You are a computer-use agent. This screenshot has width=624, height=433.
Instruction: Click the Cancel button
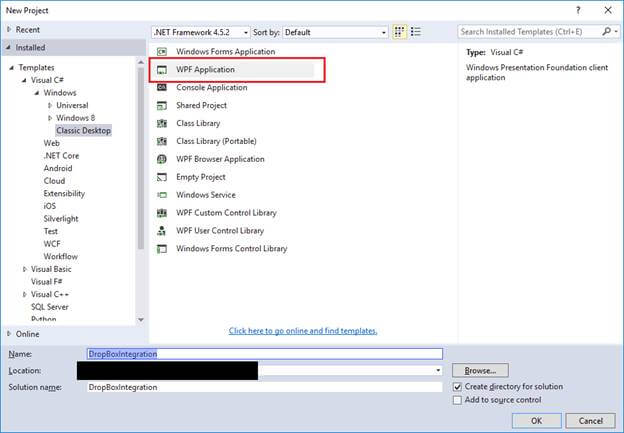pos(590,421)
